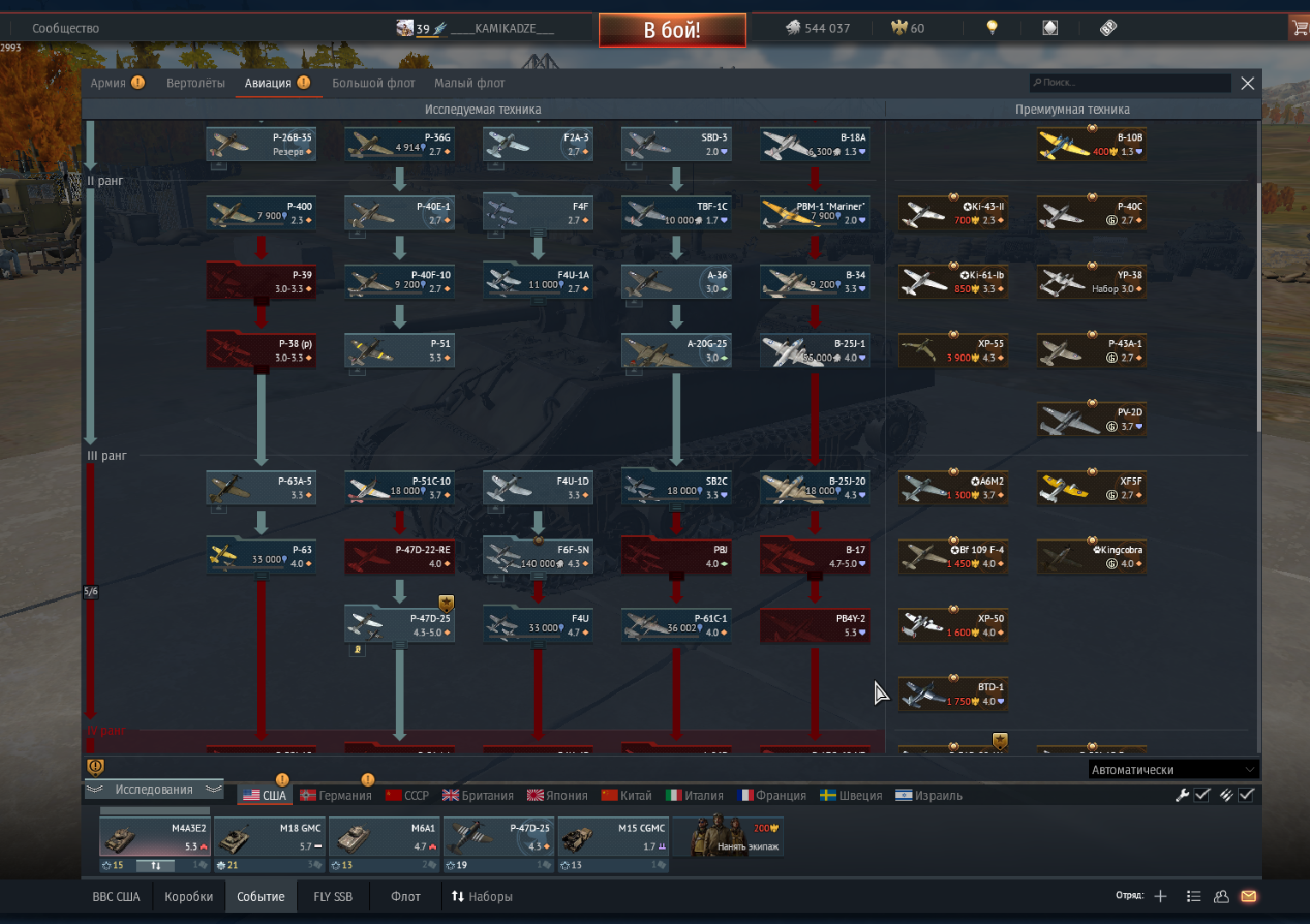
Task: Switch to the Авиация tab
Action: [267, 83]
